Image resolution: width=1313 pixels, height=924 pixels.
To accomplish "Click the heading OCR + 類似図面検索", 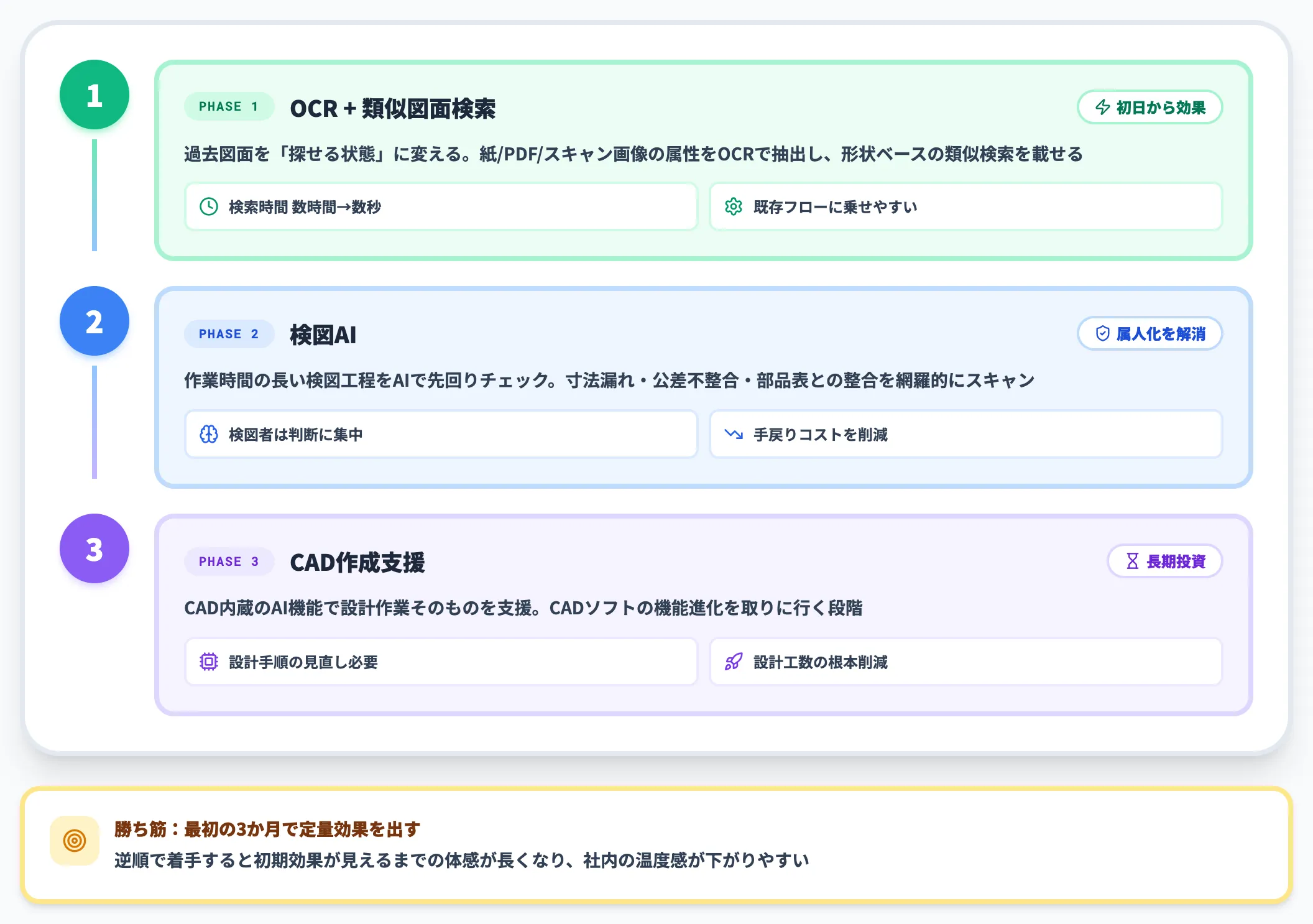I will 393,109.
